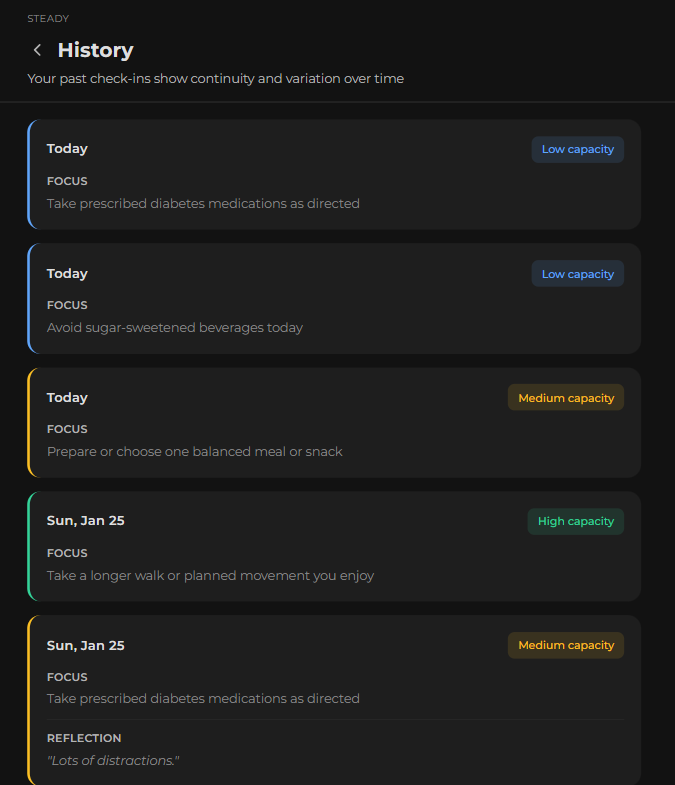Click Low capacity badge on sugar-sweetened beverages card
675x785 pixels.
pyautogui.click(x=577, y=274)
